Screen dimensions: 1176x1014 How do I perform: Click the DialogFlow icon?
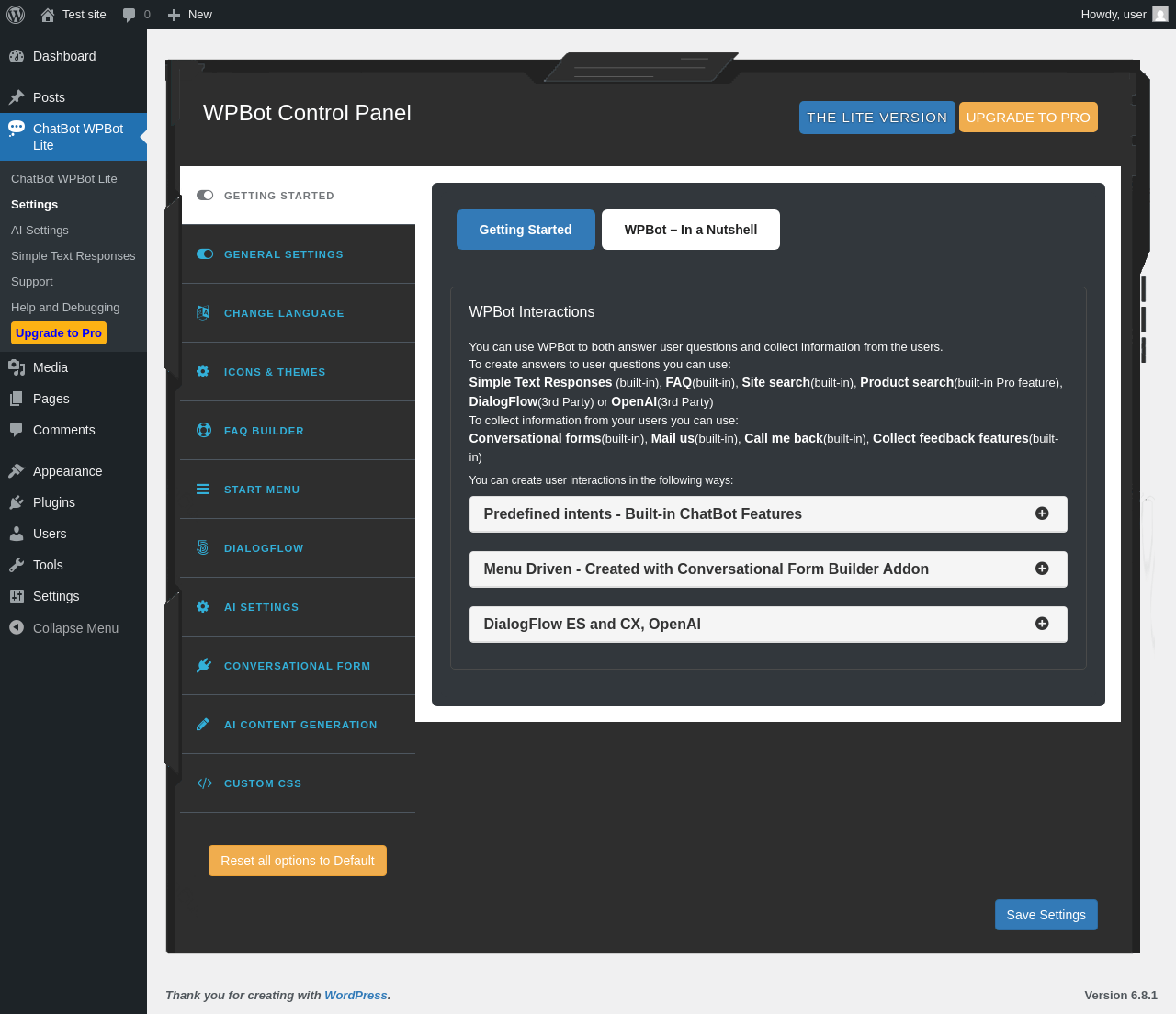[x=203, y=548]
